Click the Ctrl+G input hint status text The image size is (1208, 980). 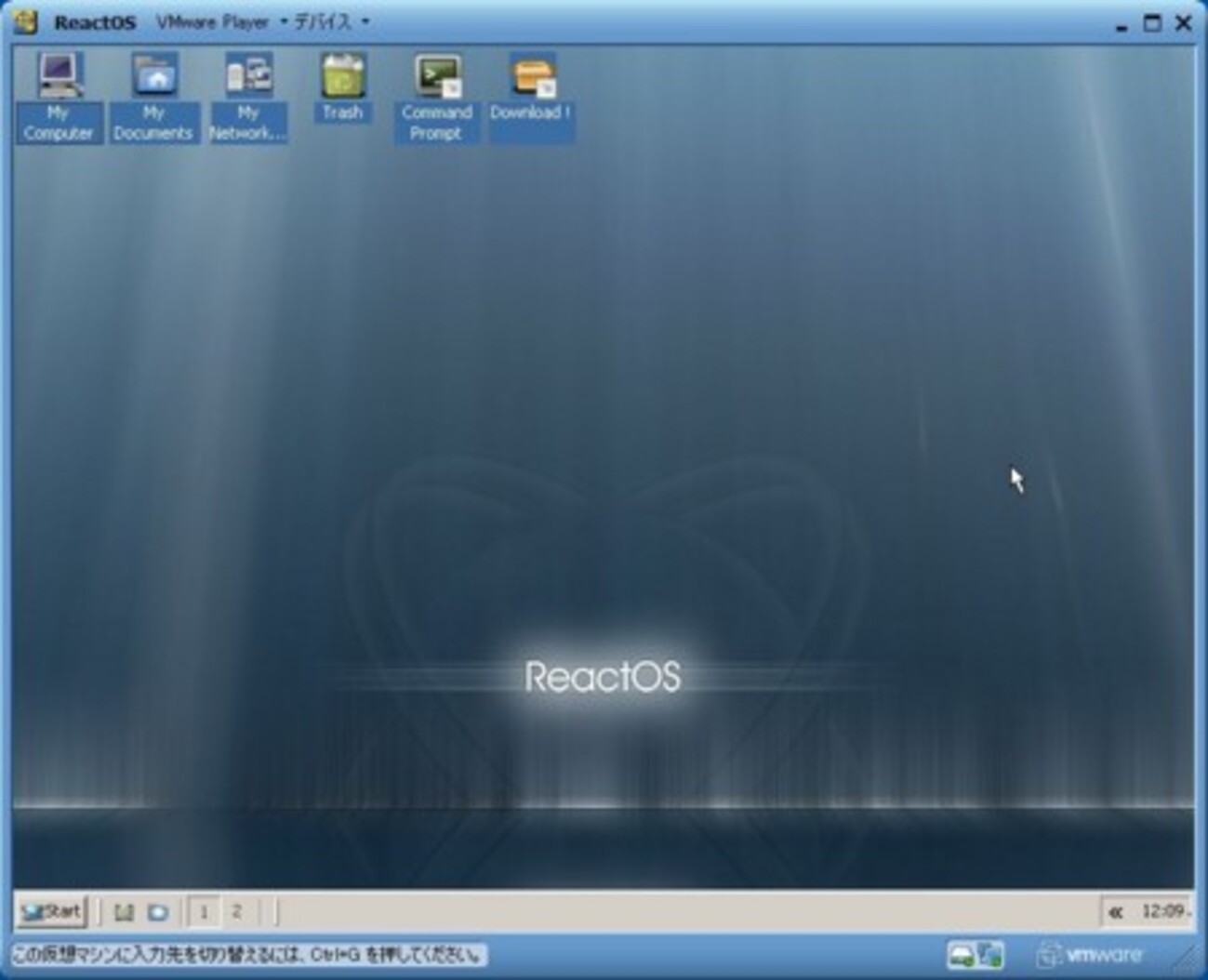click(249, 955)
